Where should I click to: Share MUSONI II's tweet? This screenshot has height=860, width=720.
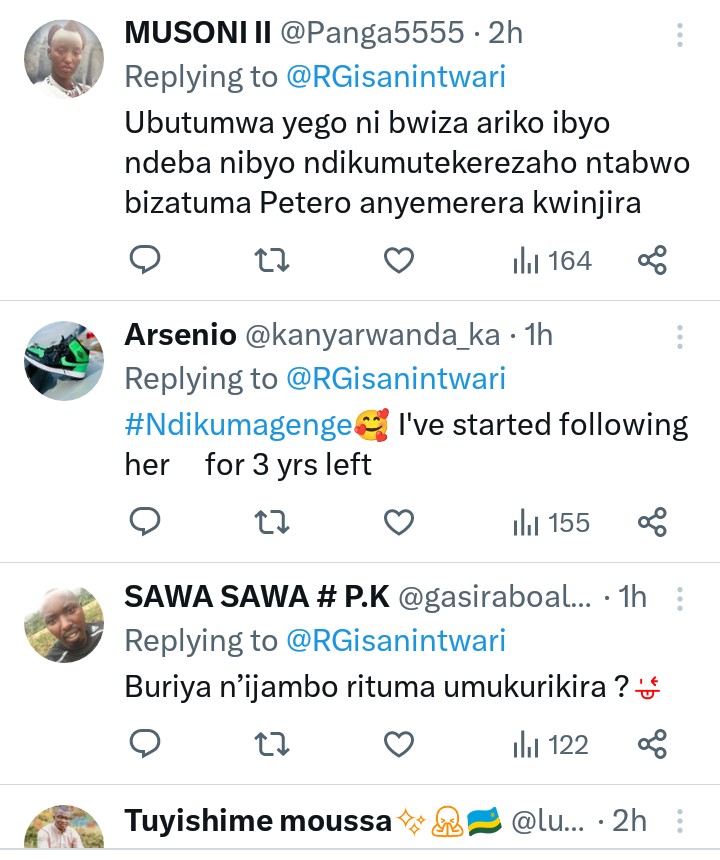pyautogui.click(x=652, y=261)
